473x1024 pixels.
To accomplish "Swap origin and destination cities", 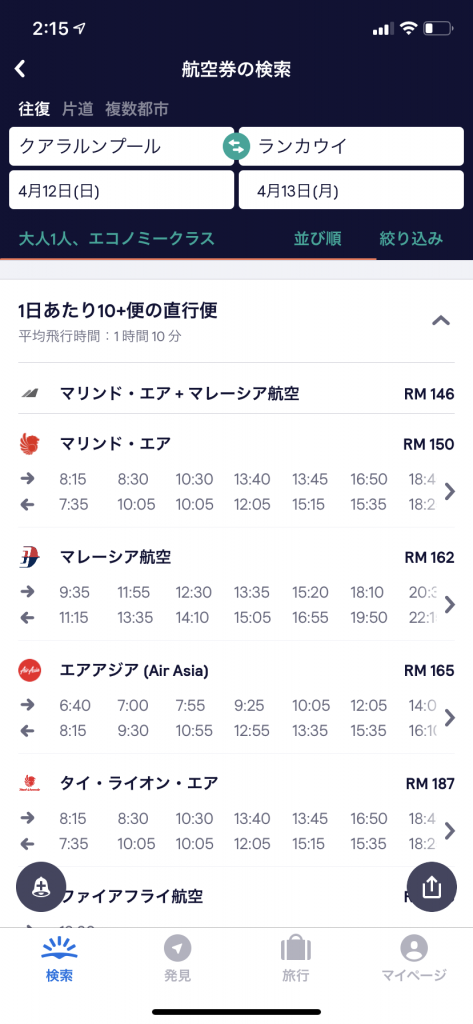I will pos(236,146).
